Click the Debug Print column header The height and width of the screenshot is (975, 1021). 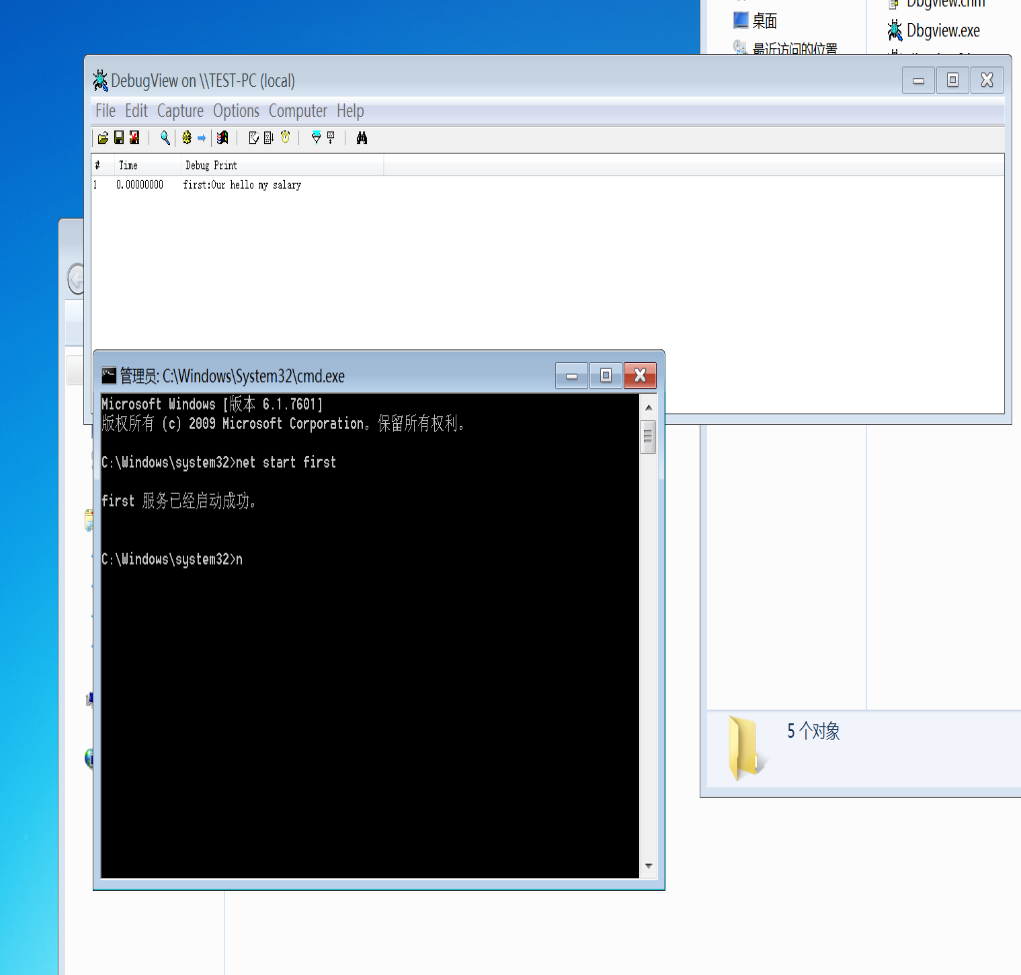(x=283, y=165)
